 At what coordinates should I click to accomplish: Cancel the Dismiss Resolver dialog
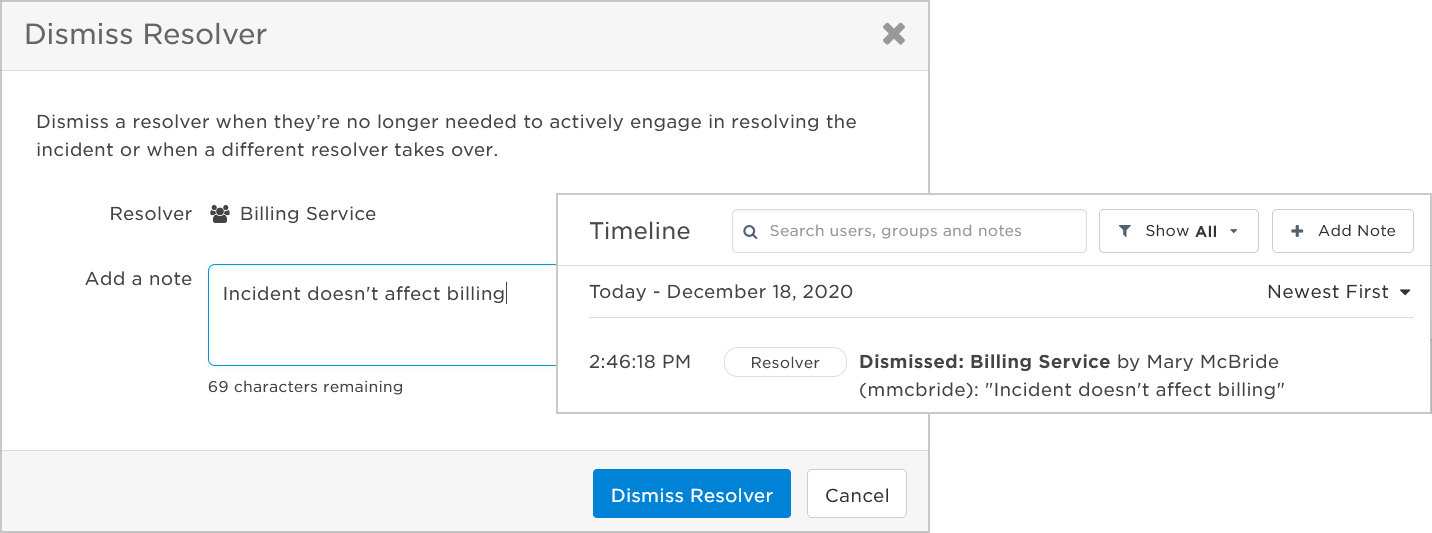pyautogui.click(x=857, y=494)
